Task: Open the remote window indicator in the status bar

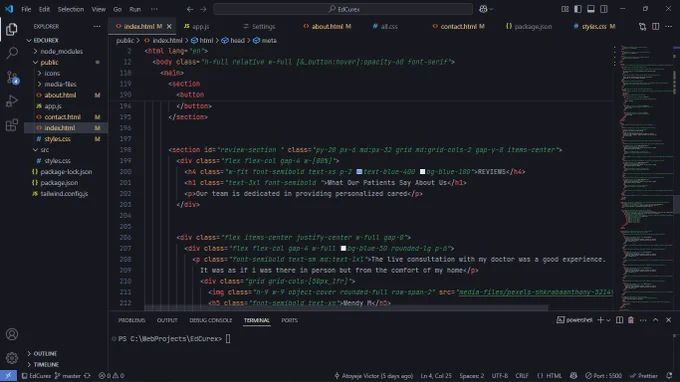Action: (8, 375)
